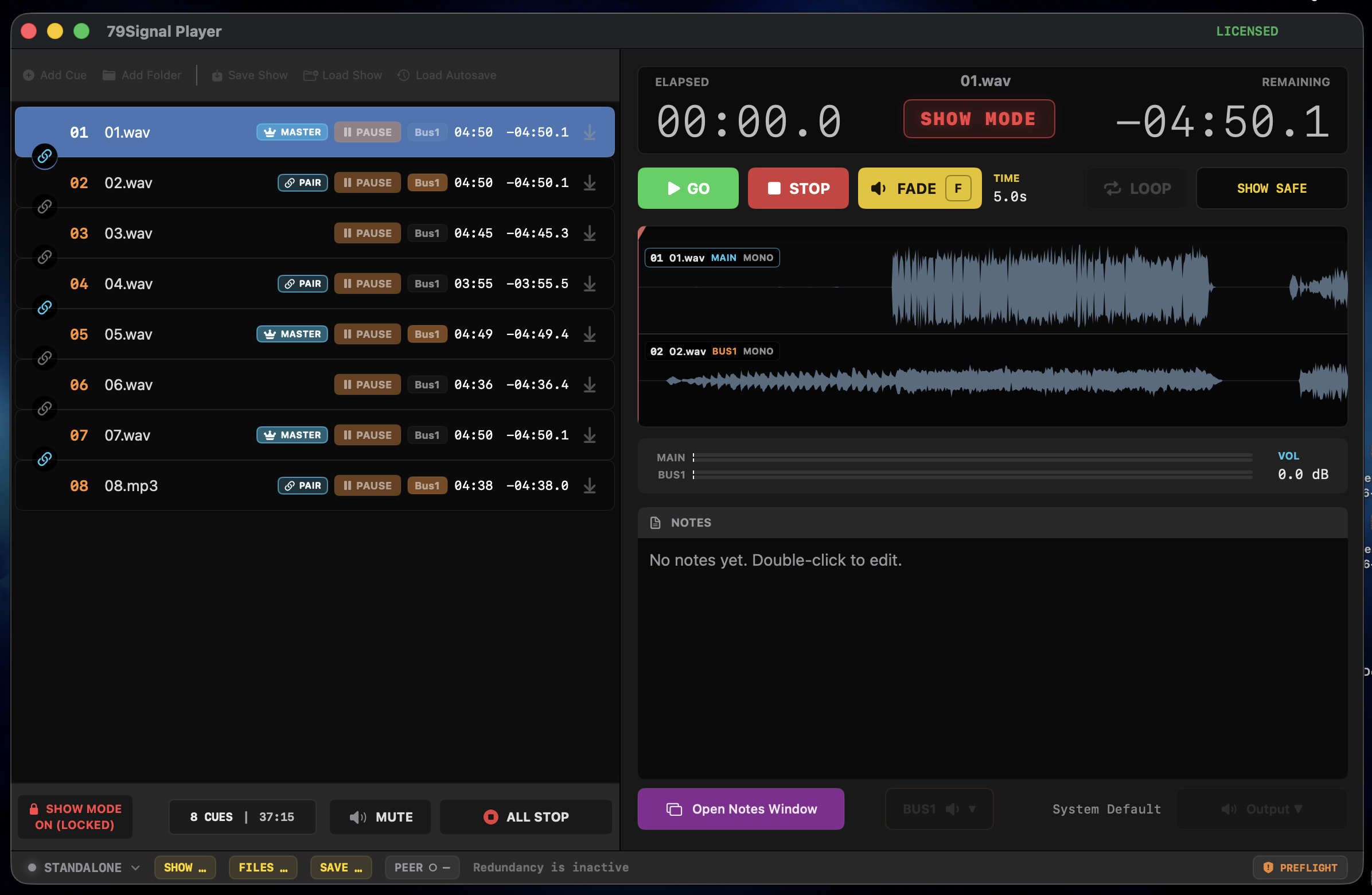
Task: Toggle the locked SHOW MODE ON indicator
Action: tap(76, 816)
